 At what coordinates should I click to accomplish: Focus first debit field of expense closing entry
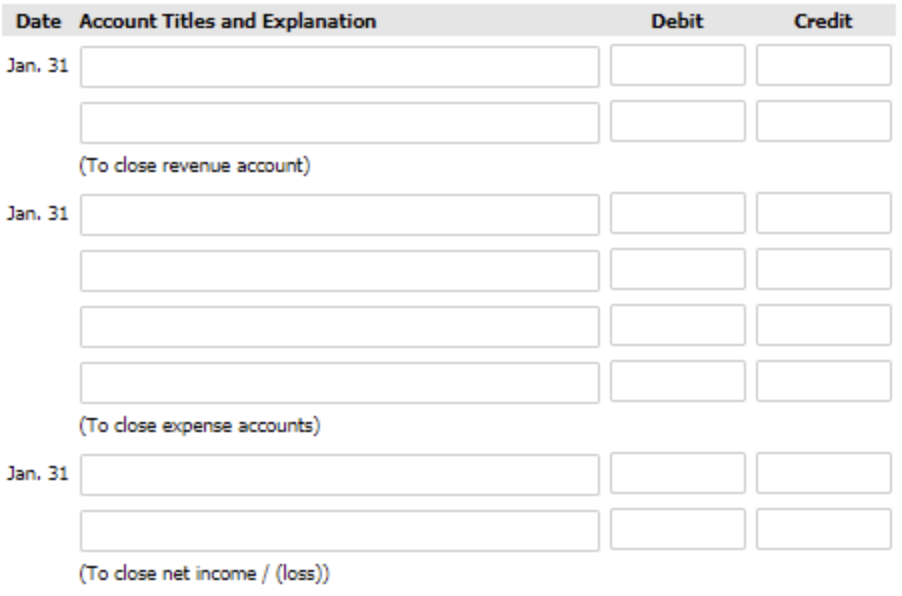(x=678, y=215)
